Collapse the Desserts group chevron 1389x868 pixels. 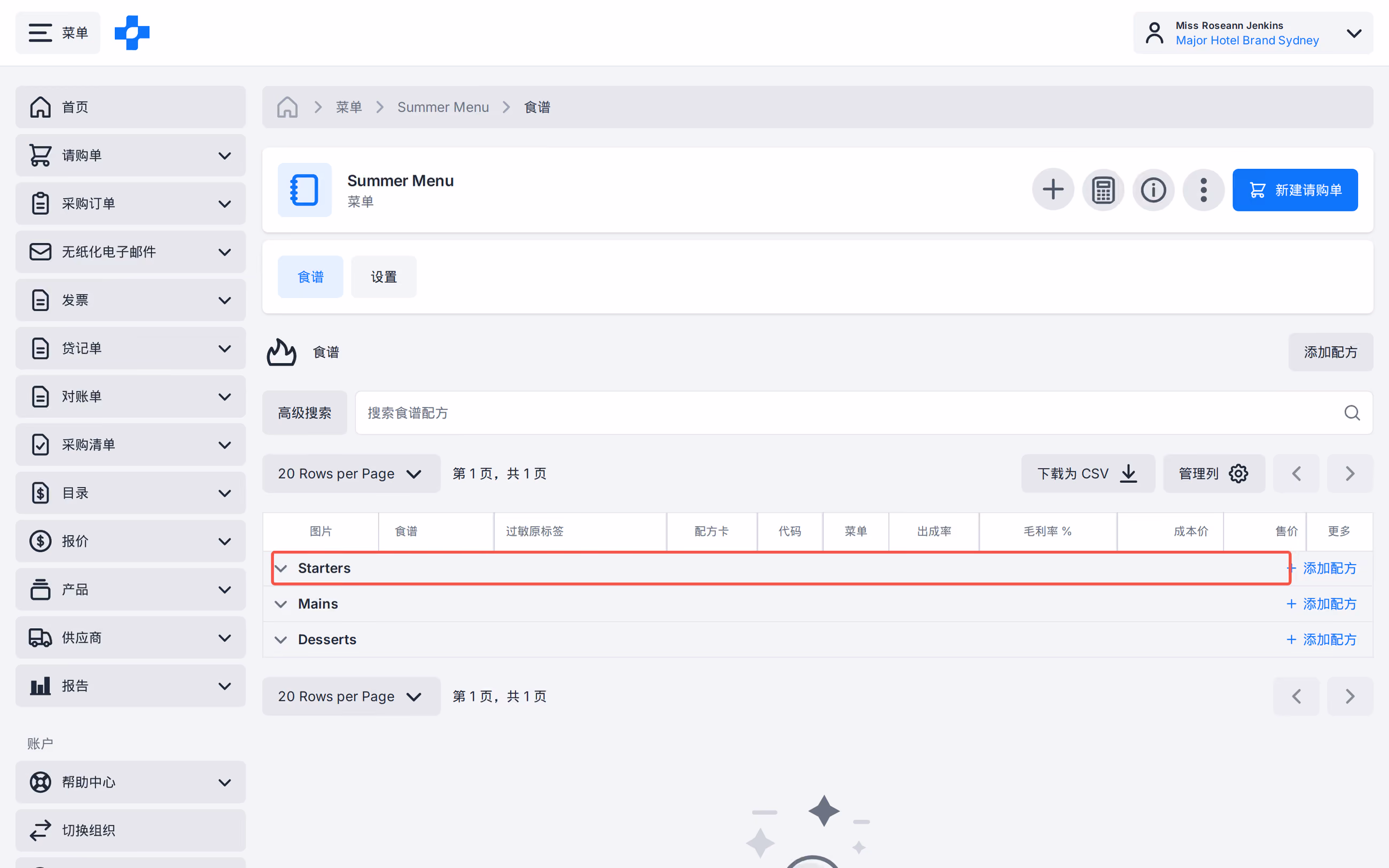[280, 639]
